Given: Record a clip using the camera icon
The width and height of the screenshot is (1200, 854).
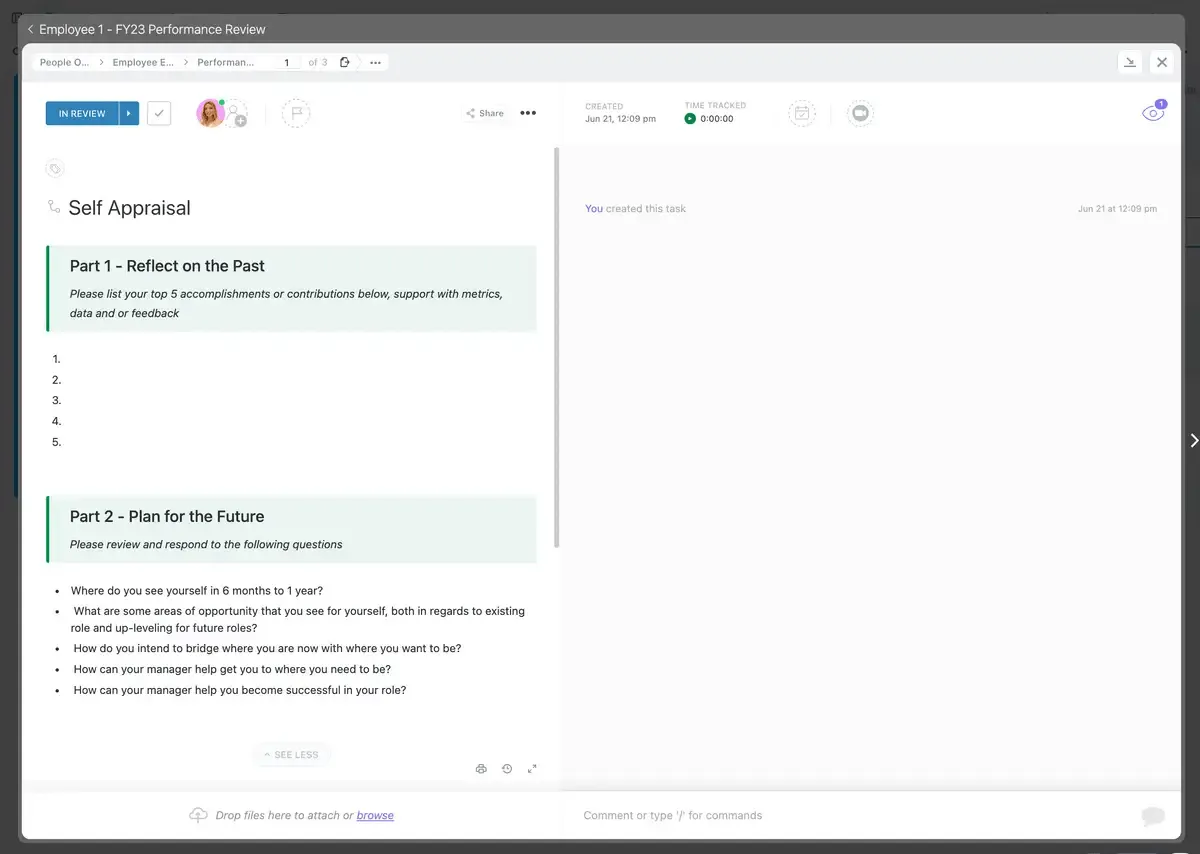Looking at the screenshot, I should point(860,113).
